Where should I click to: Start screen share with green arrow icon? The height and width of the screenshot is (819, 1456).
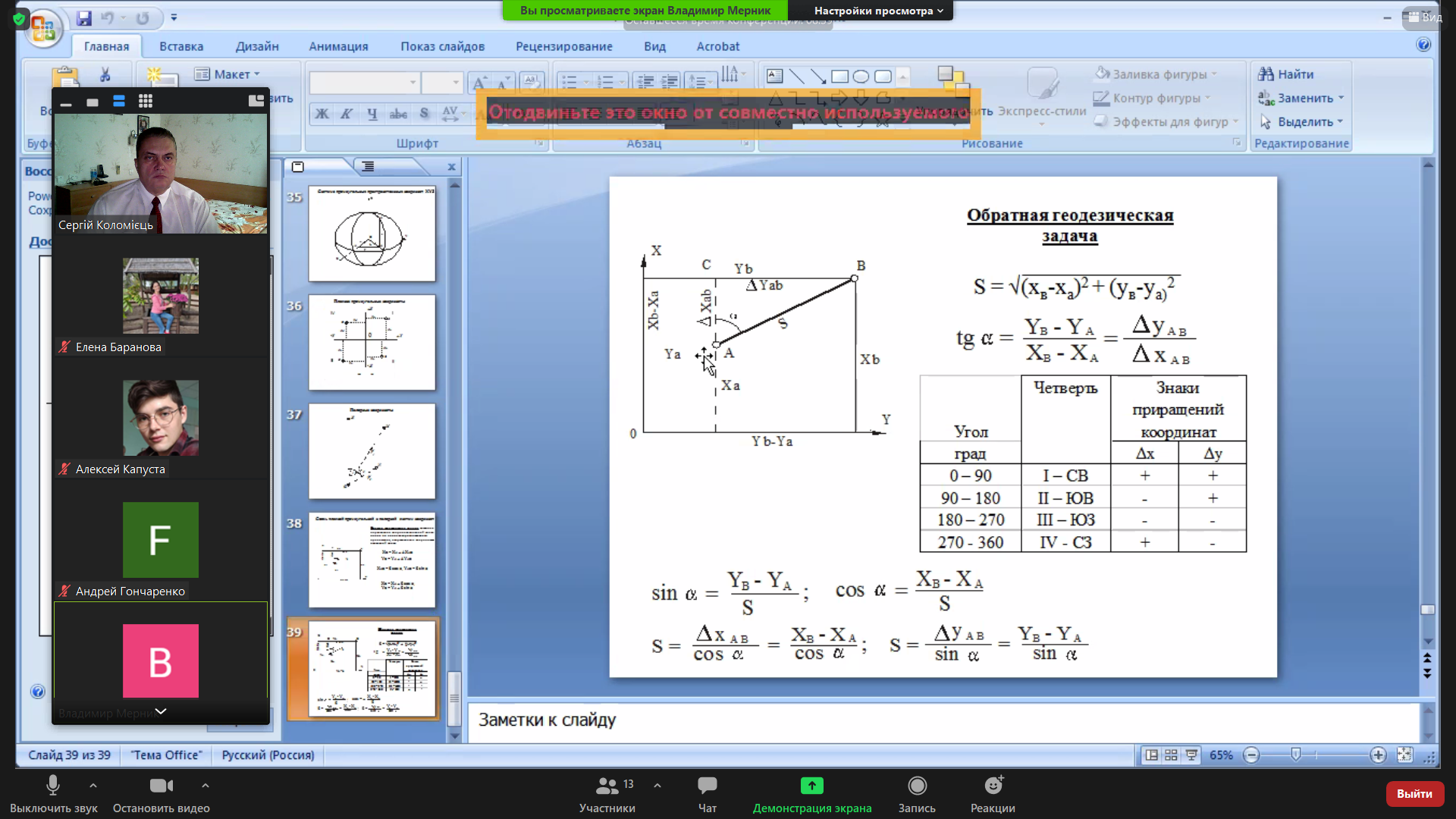click(x=811, y=786)
